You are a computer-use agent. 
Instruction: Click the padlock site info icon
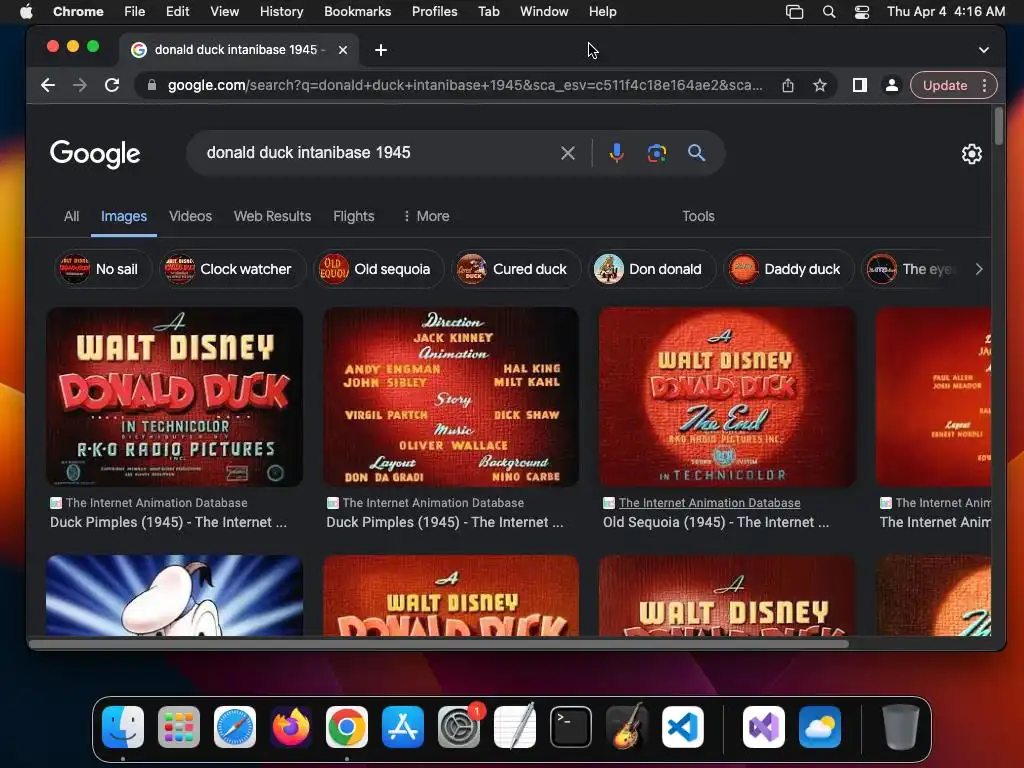click(x=152, y=85)
